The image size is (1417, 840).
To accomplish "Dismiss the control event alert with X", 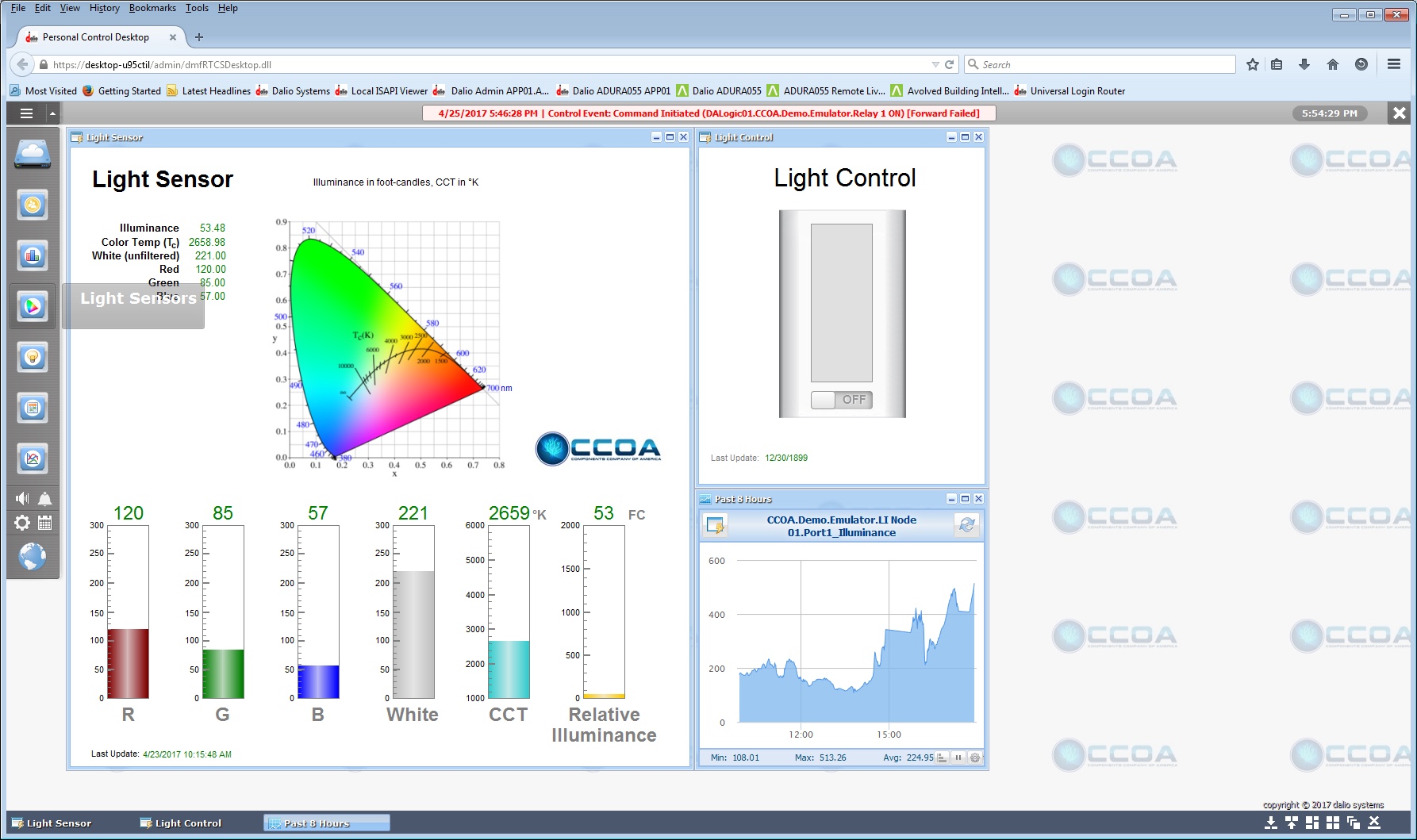I will click(1400, 113).
